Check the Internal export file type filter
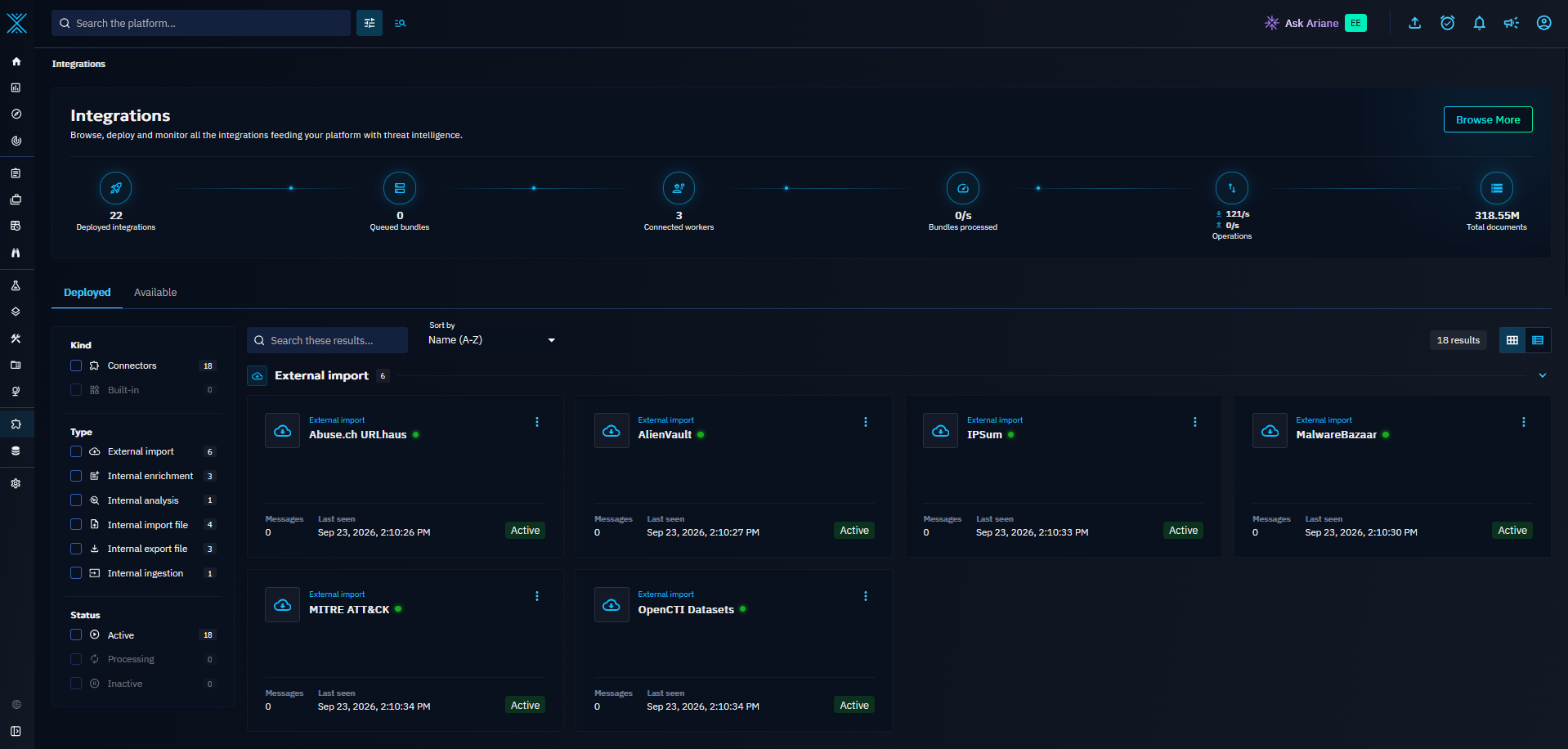The image size is (1568, 749). (76, 549)
